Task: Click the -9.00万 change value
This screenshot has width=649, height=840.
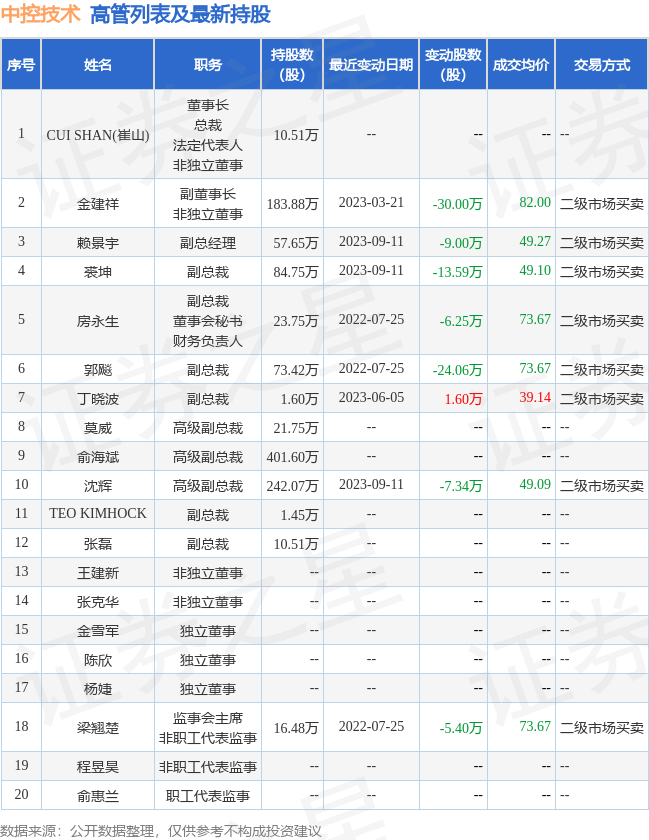Action: point(461,243)
